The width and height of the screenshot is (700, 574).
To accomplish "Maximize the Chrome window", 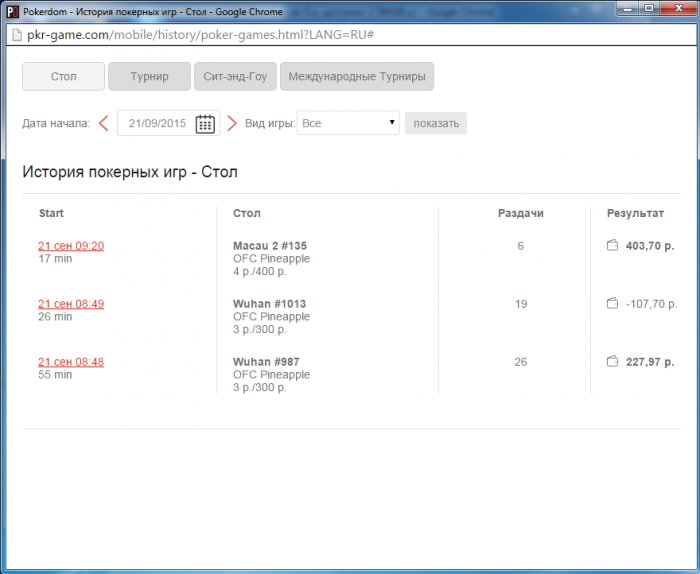I will pos(649,8).
